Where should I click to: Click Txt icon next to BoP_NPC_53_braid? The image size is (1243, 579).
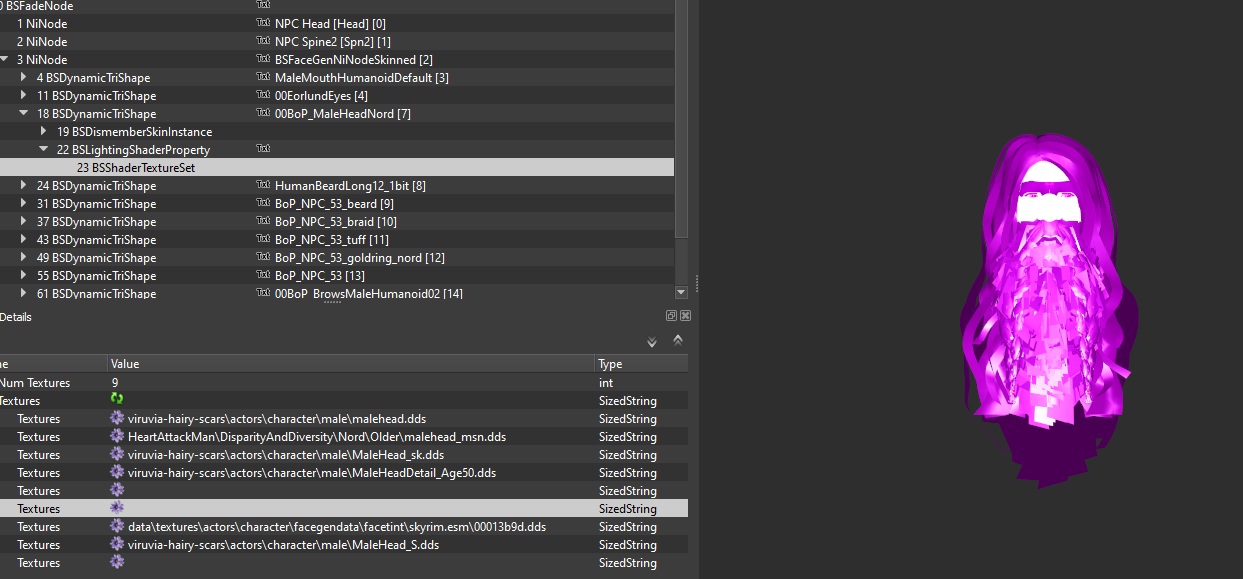pyautogui.click(x=263, y=220)
